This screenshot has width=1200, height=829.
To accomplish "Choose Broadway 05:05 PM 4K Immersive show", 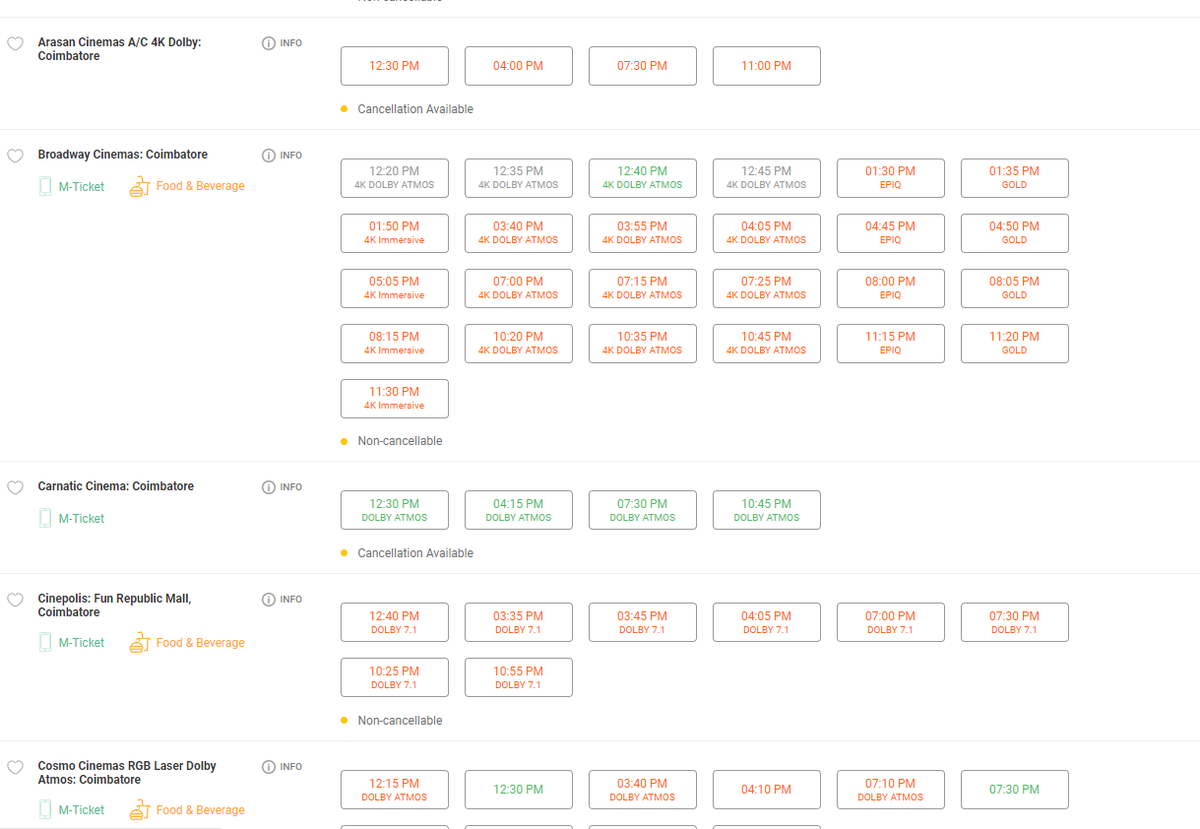I will pyautogui.click(x=394, y=288).
